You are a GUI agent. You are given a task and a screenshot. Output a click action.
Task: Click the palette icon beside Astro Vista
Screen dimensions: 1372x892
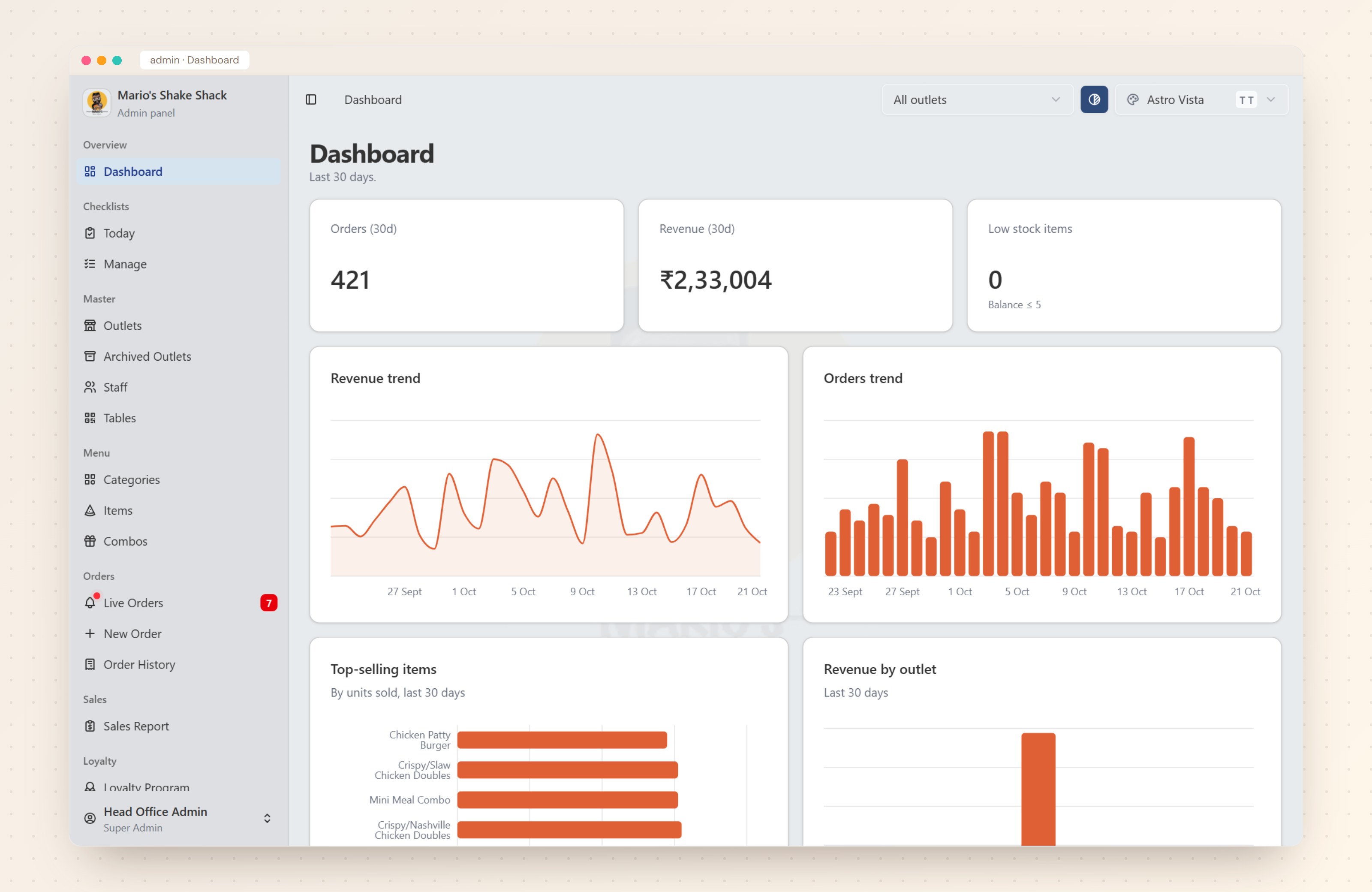coord(1132,100)
